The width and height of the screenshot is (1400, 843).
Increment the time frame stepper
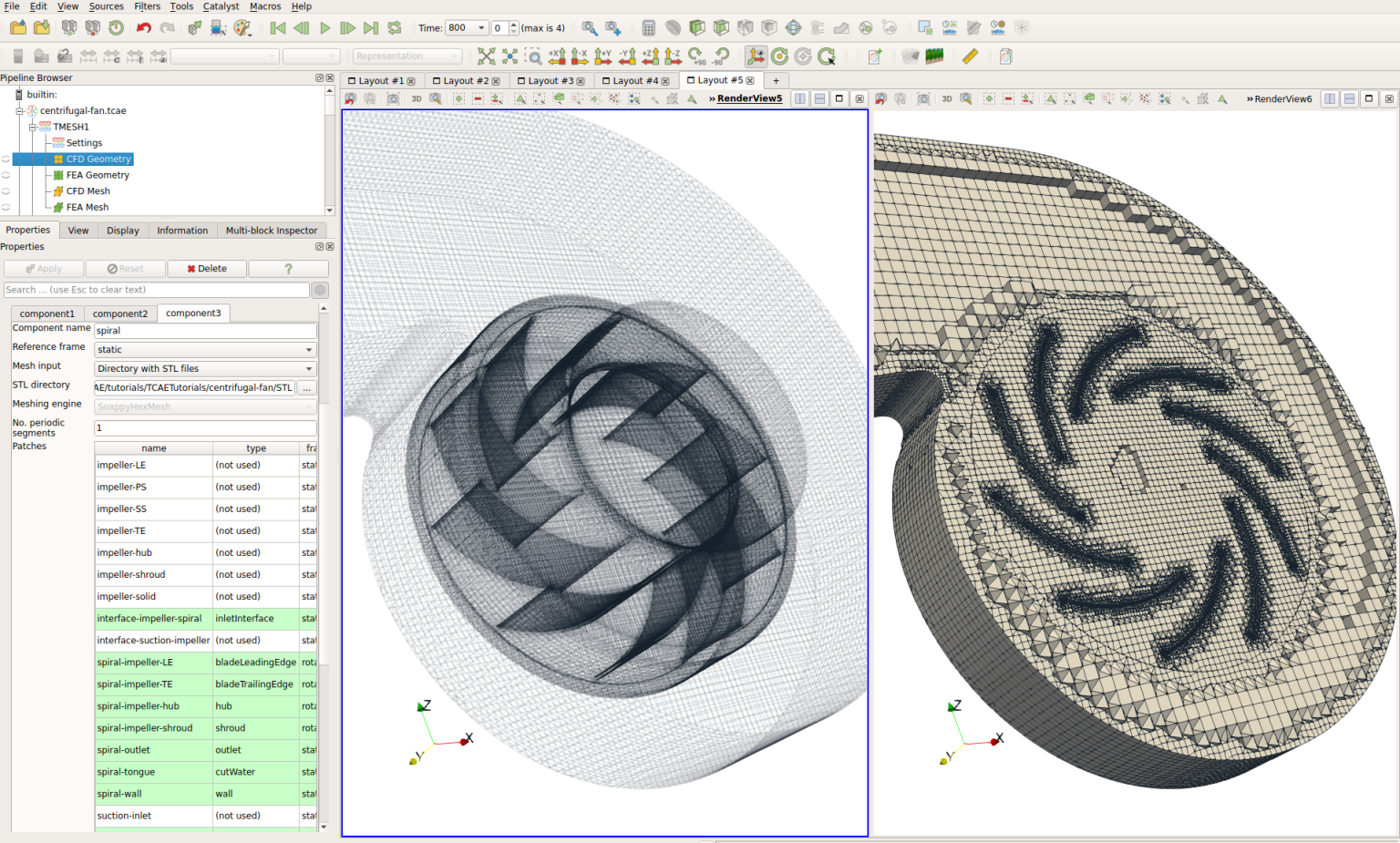pos(513,24)
